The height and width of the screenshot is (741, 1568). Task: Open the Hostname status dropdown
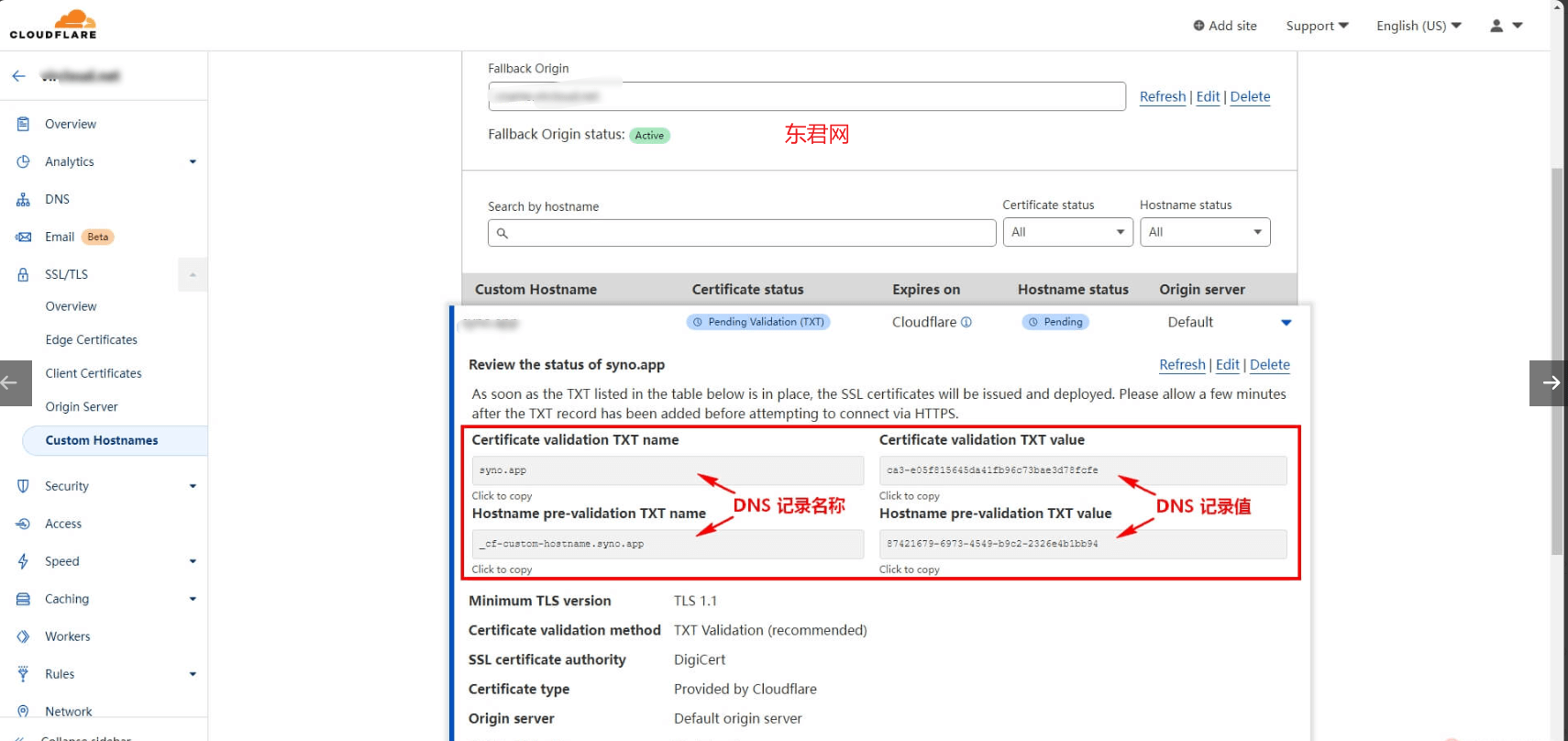click(x=1205, y=232)
